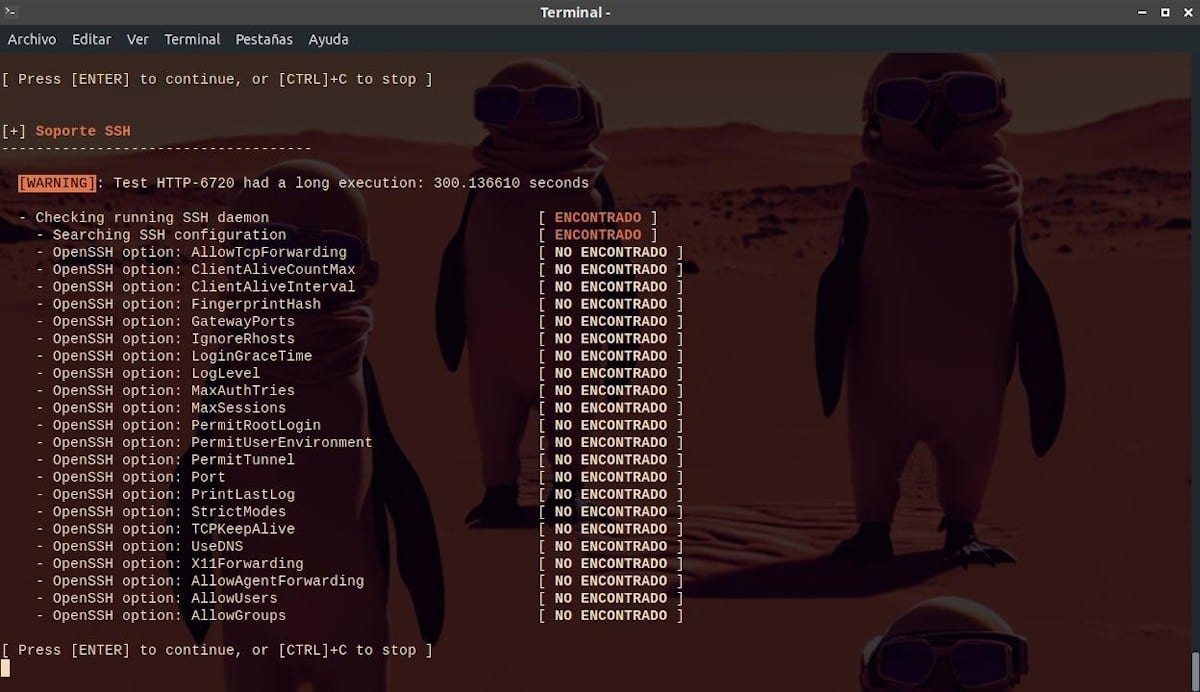Open the Terminal menu in the menu bar
Screen dimensions: 1200x692
pos(192,39)
